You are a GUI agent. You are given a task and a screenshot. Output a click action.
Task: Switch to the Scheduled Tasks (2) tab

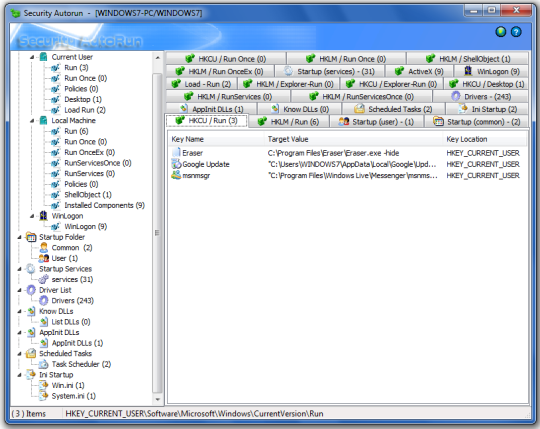[394, 109]
